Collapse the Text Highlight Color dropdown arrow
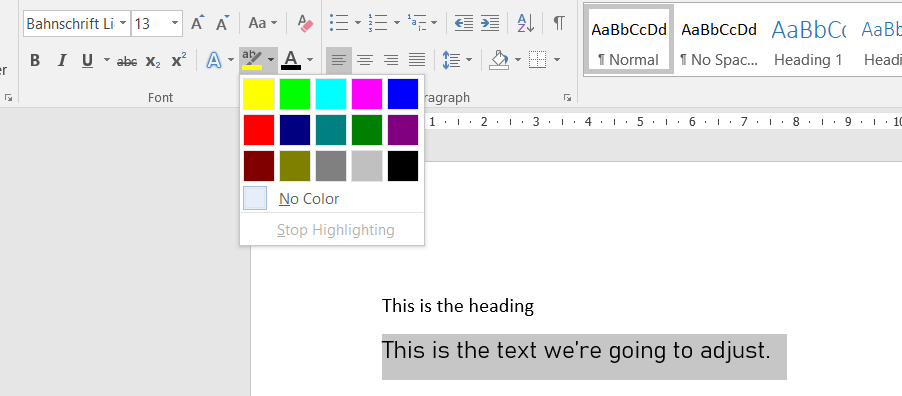The image size is (902, 396). click(271, 60)
